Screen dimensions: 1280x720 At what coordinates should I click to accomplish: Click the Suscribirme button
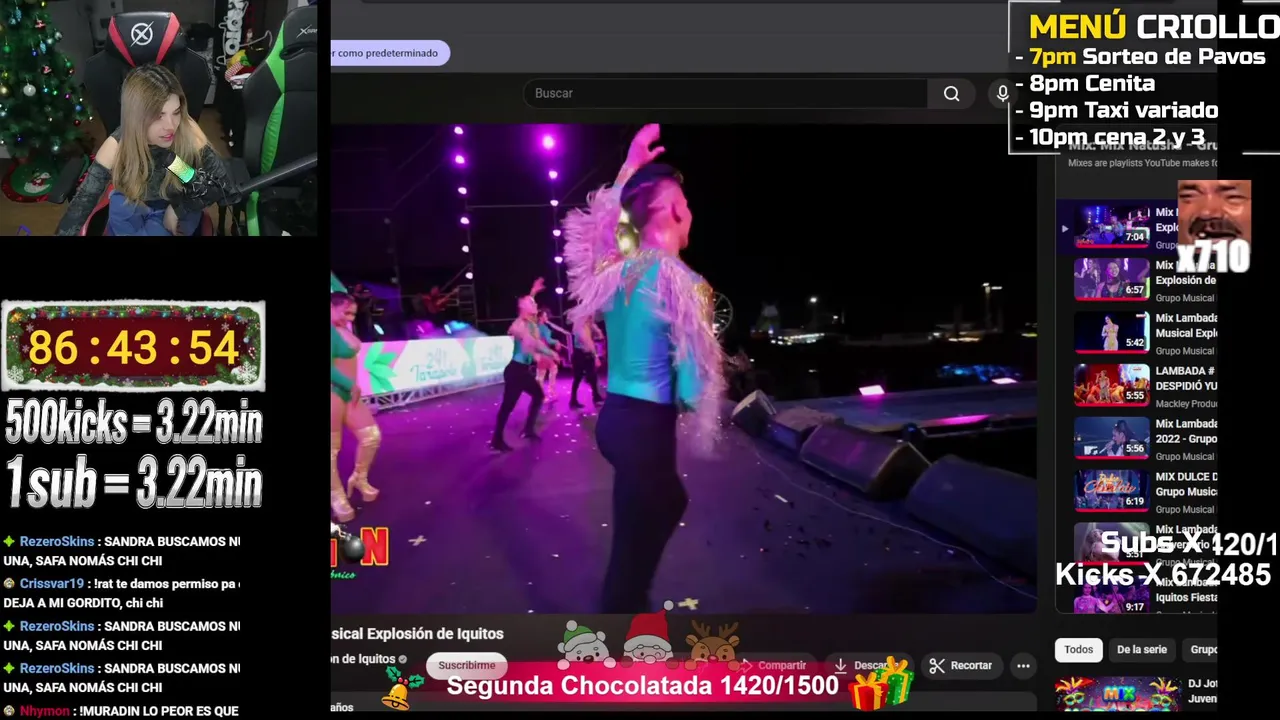pyautogui.click(x=467, y=665)
